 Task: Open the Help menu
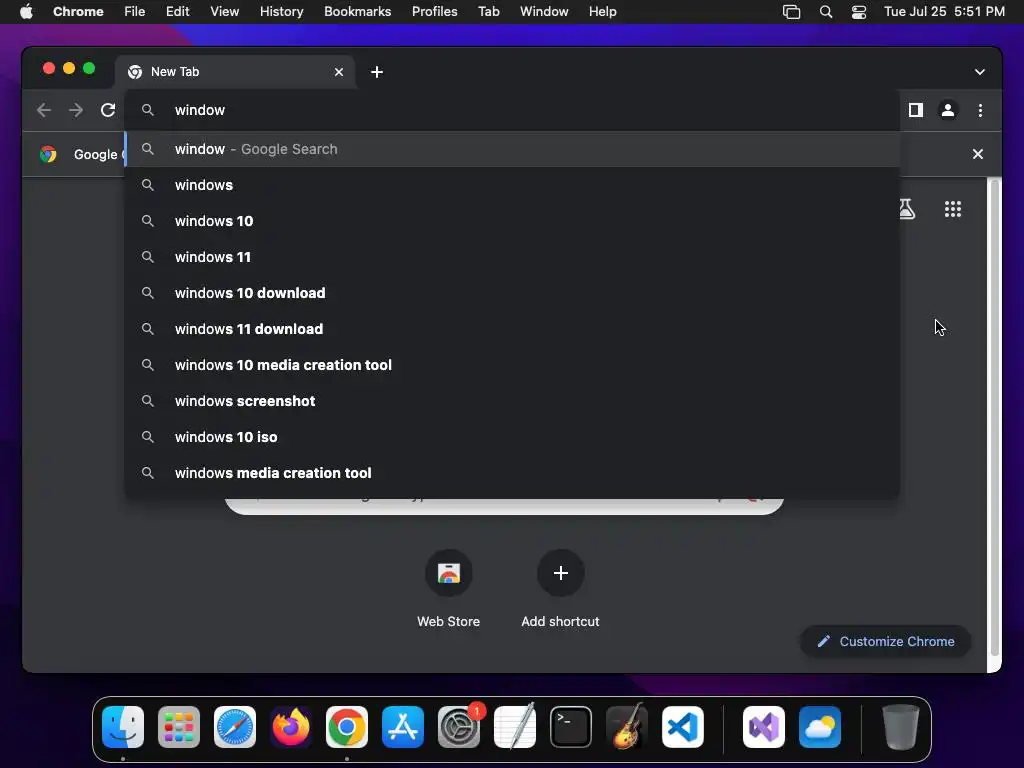click(602, 12)
